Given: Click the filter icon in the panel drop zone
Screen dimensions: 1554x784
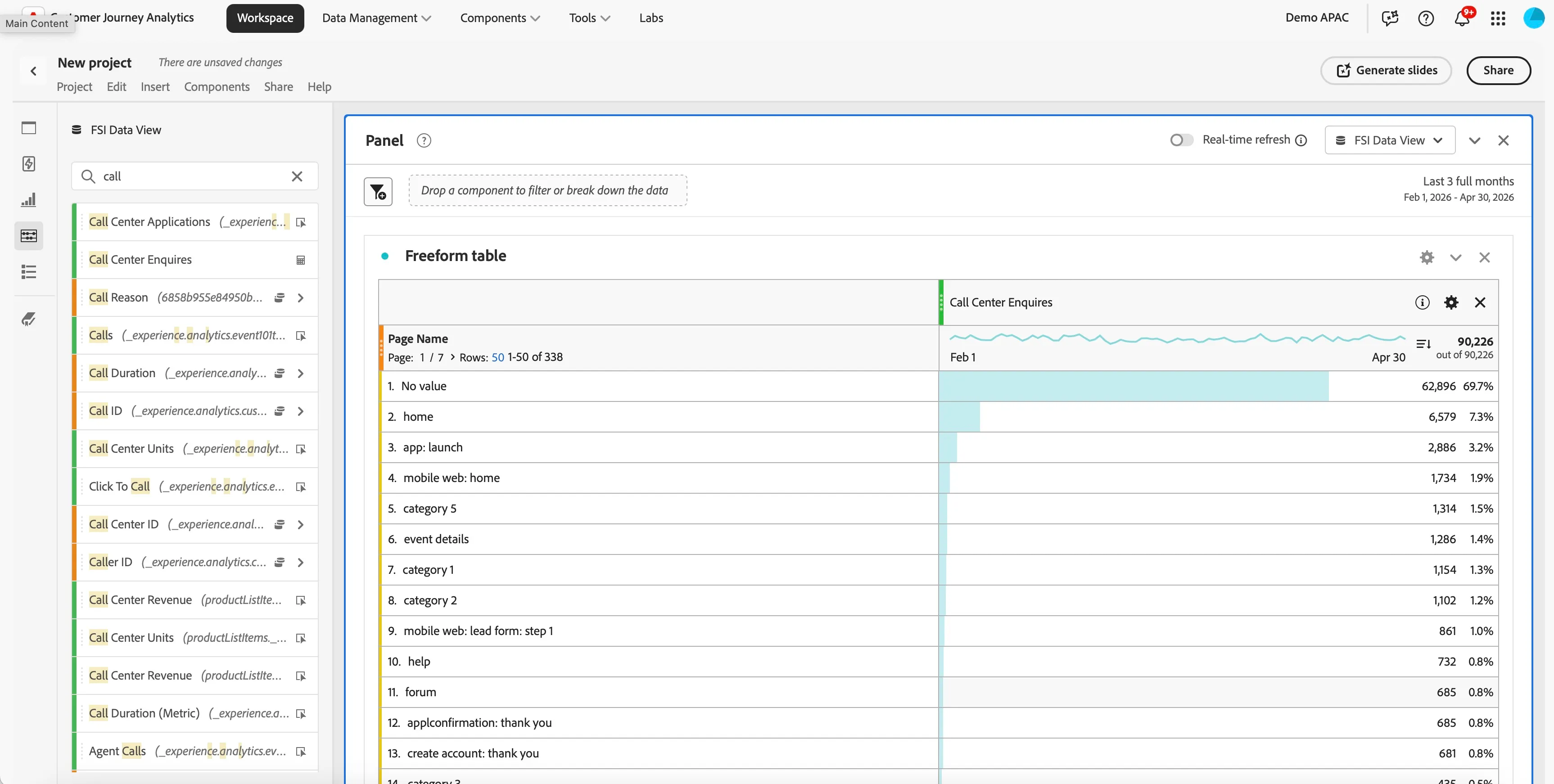Looking at the screenshot, I should [378, 192].
